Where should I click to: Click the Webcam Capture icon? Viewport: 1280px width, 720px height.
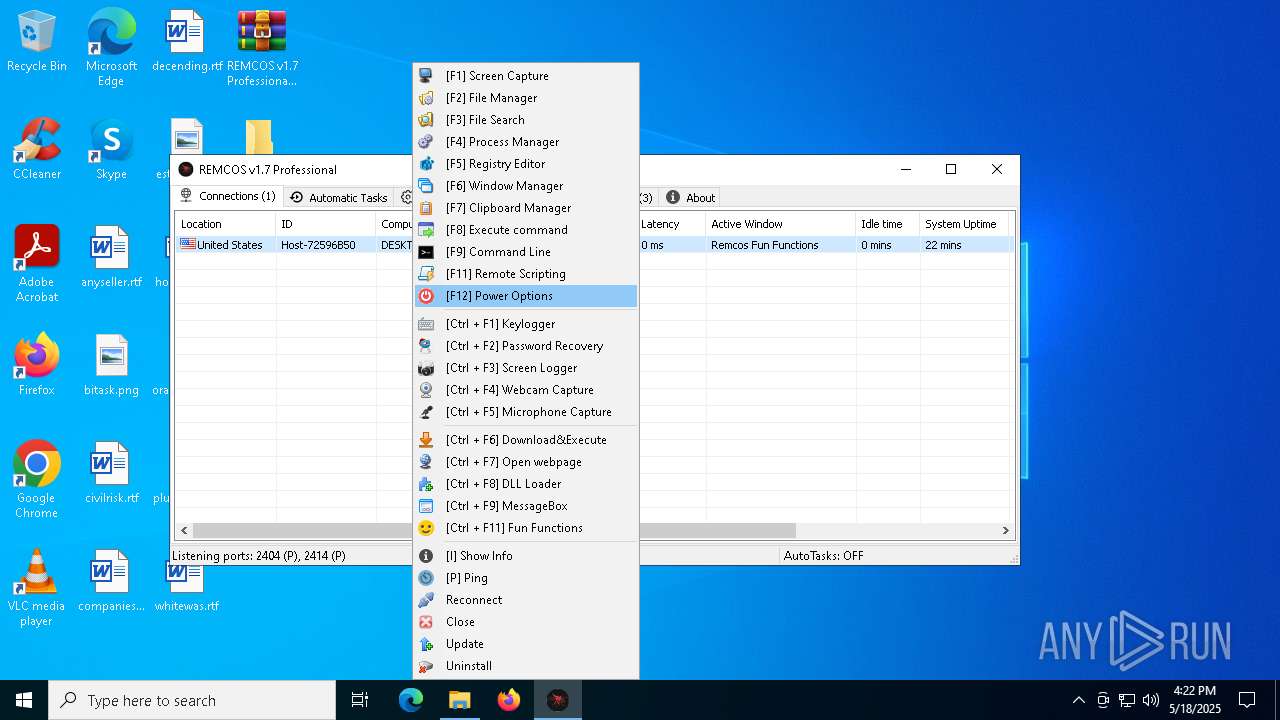426,390
